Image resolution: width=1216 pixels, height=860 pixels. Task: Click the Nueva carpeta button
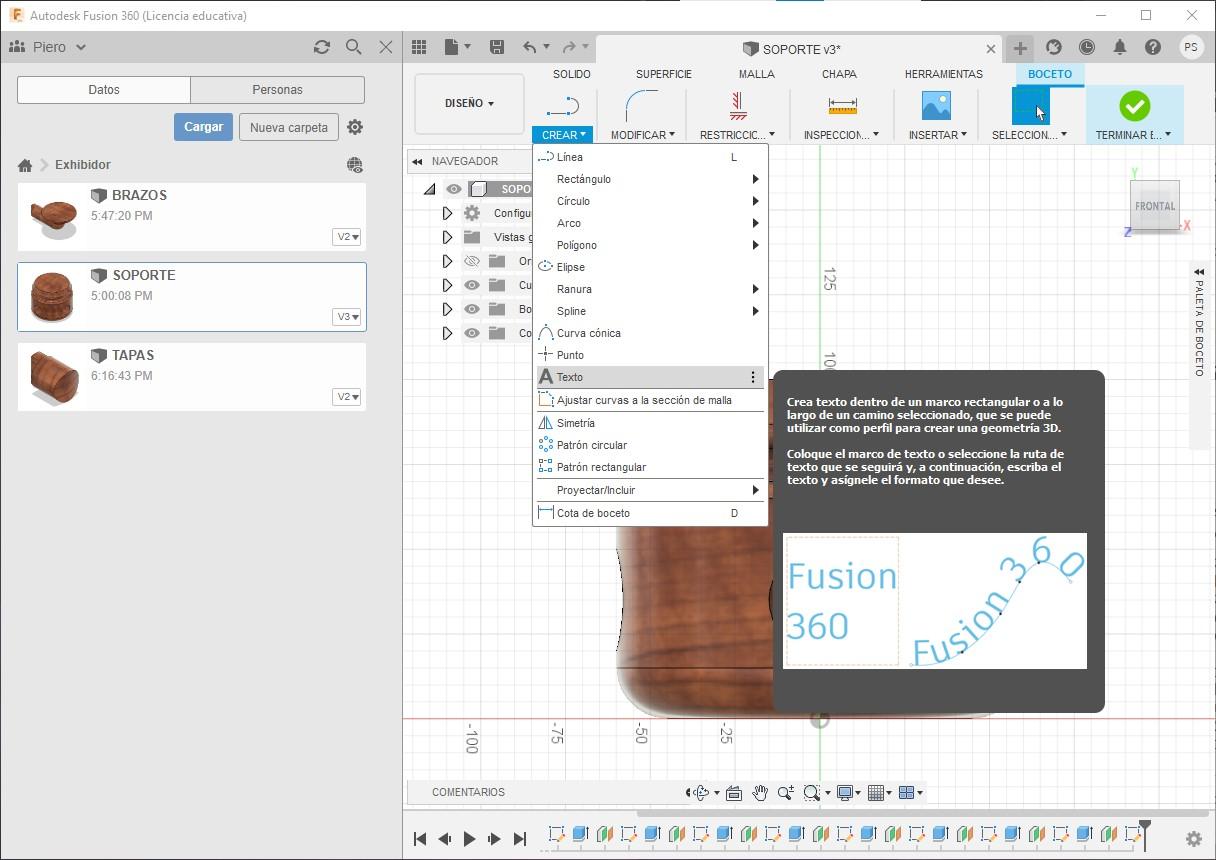289,127
